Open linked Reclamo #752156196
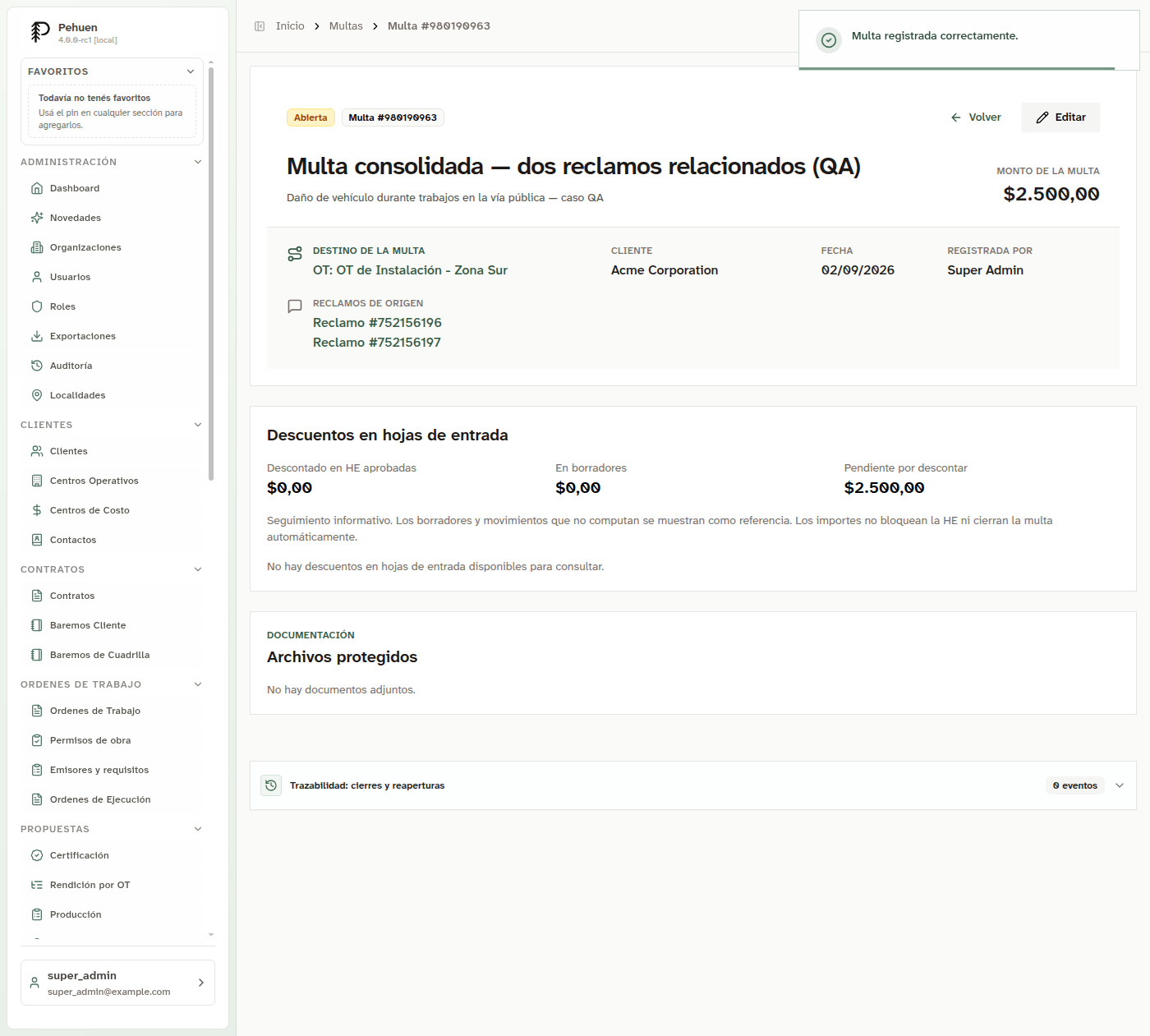This screenshot has height=1036, width=1150. tap(377, 323)
